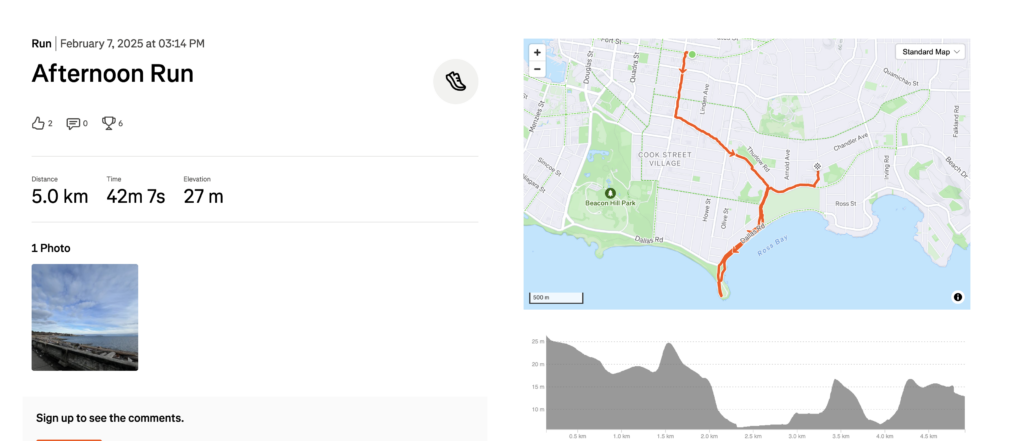Click the elevation peak near 1.5 km
This screenshot has height=441, width=1024.
[668, 348]
